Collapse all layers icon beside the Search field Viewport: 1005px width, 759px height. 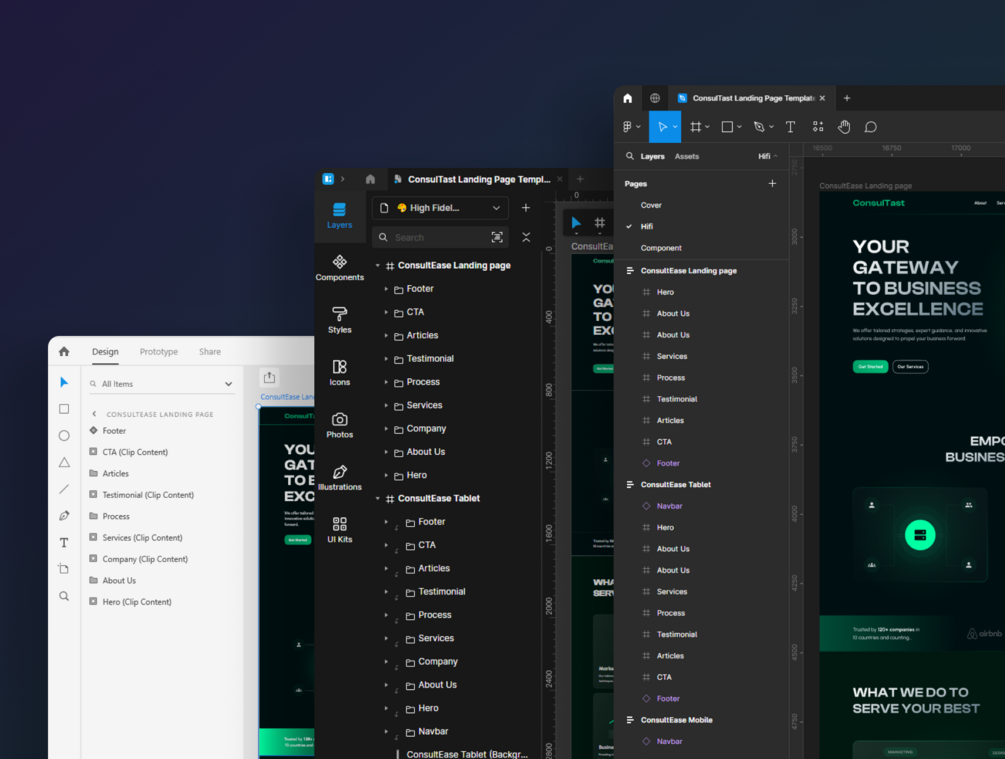pos(526,237)
